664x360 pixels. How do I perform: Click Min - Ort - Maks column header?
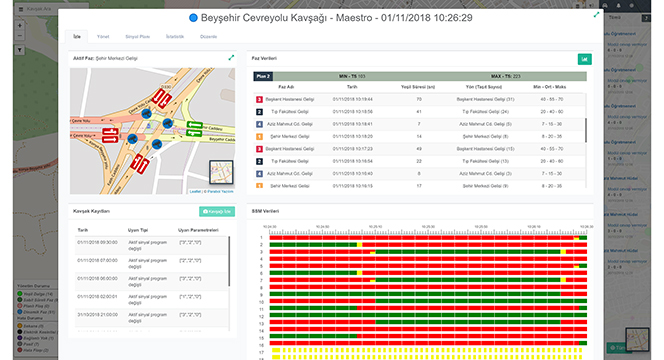pyautogui.click(x=550, y=87)
